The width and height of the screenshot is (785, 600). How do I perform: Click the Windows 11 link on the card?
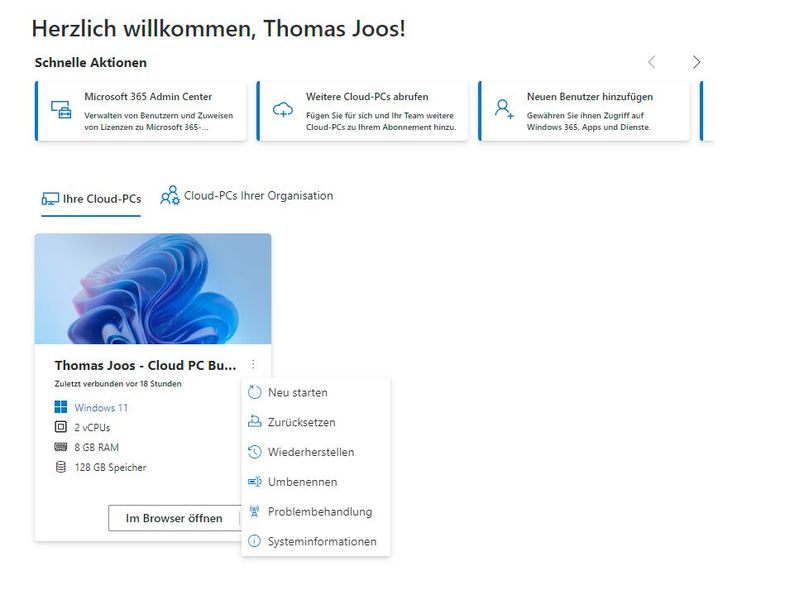click(101, 408)
